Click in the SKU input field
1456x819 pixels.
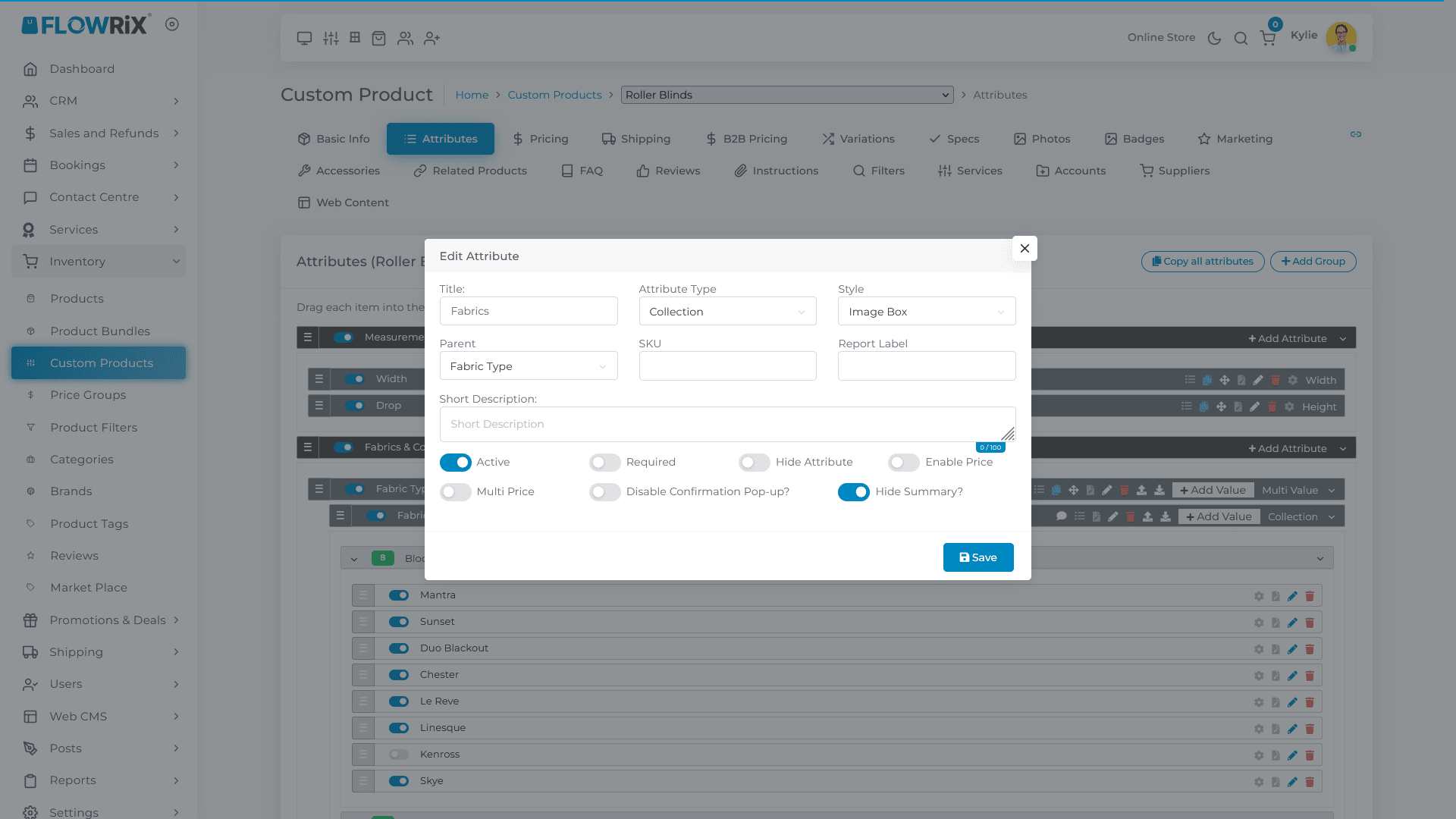[x=727, y=366]
